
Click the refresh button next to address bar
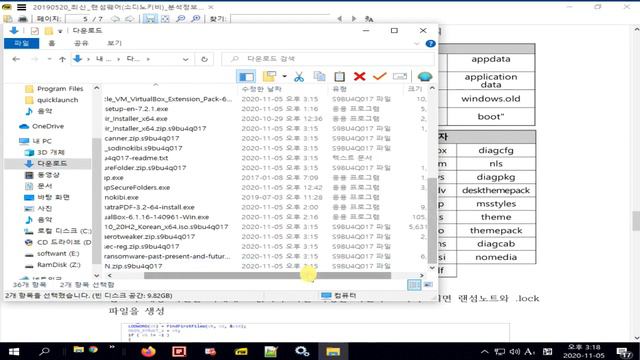pos(204,59)
